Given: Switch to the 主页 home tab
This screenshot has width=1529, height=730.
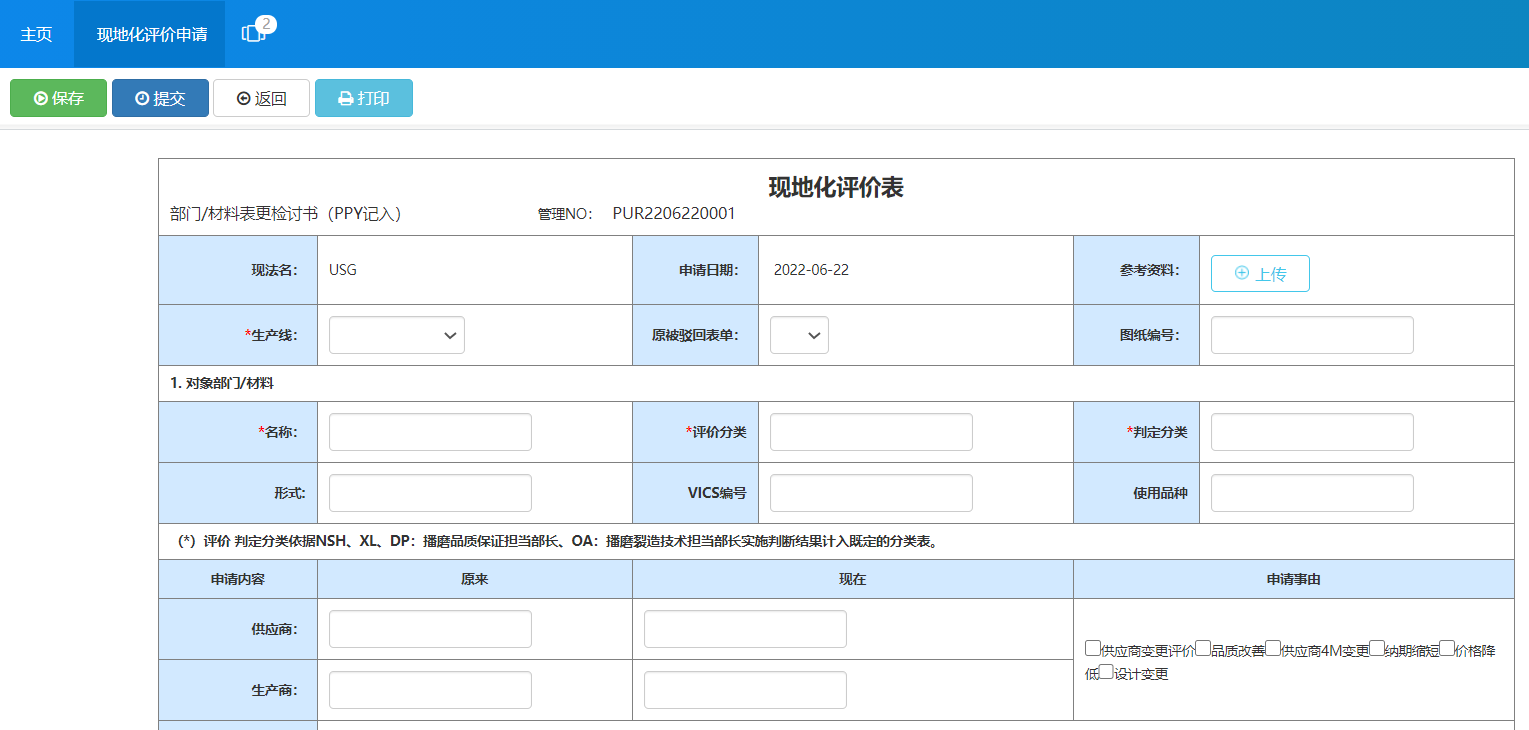Looking at the screenshot, I should 36,34.
